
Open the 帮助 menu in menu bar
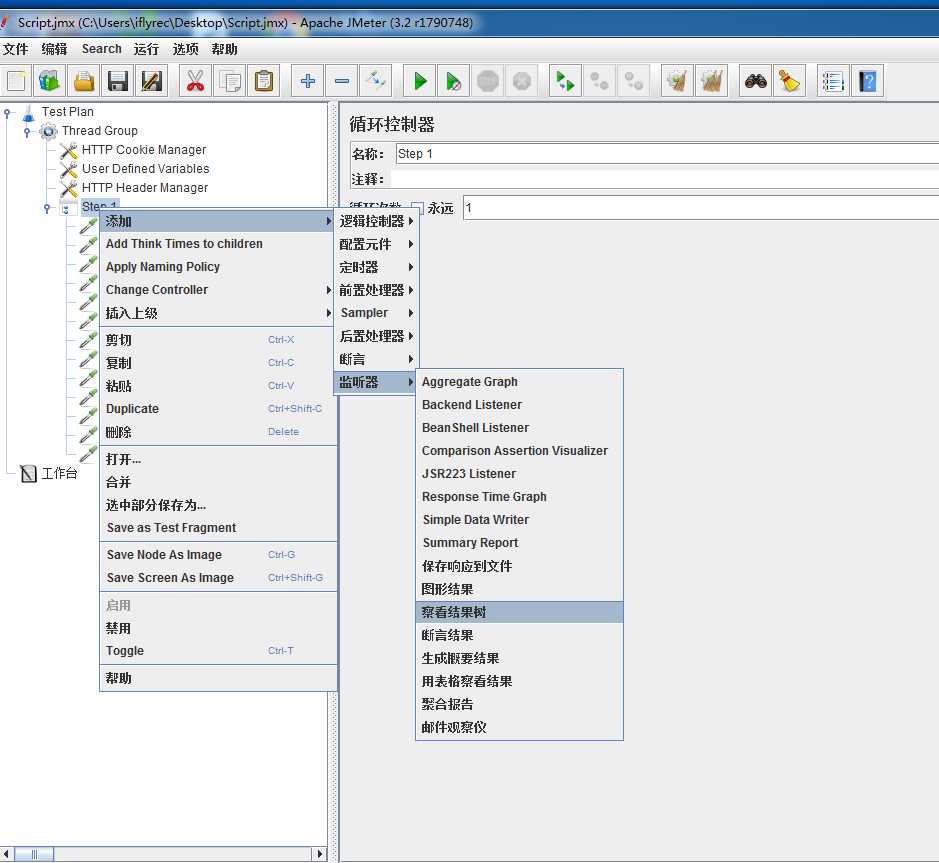point(225,49)
